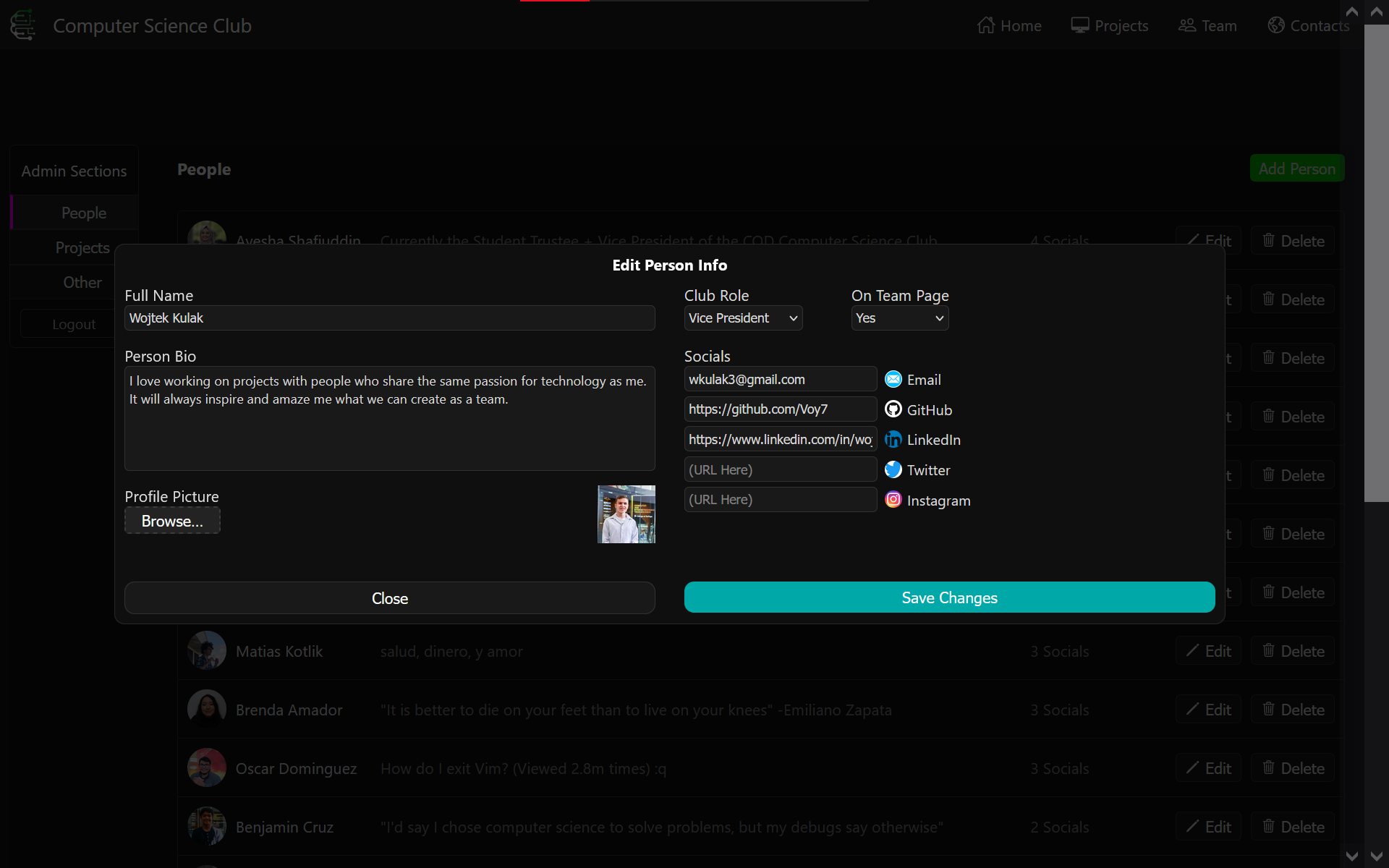Screen dimensions: 1389x868
Task: Go to Team navigation item
Action: point(1207,26)
